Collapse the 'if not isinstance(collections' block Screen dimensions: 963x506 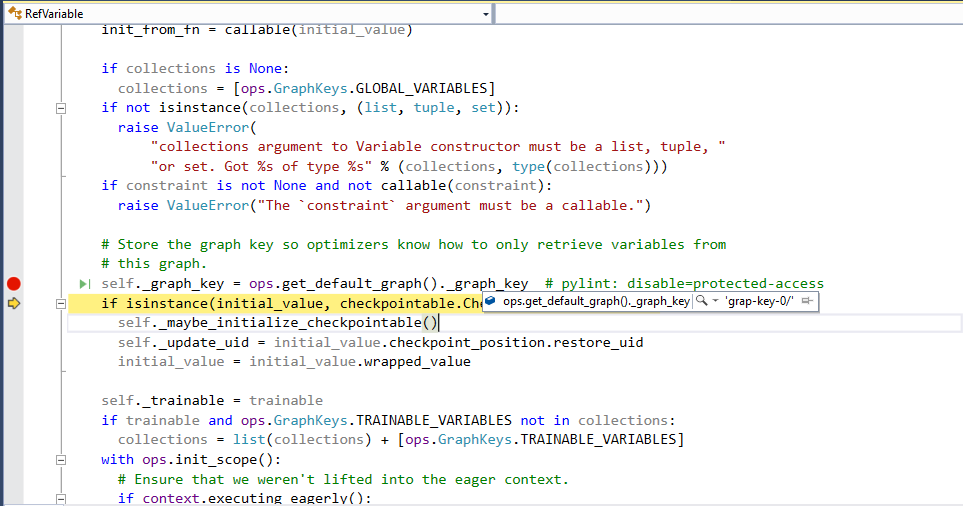pyautogui.click(x=61, y=108)
